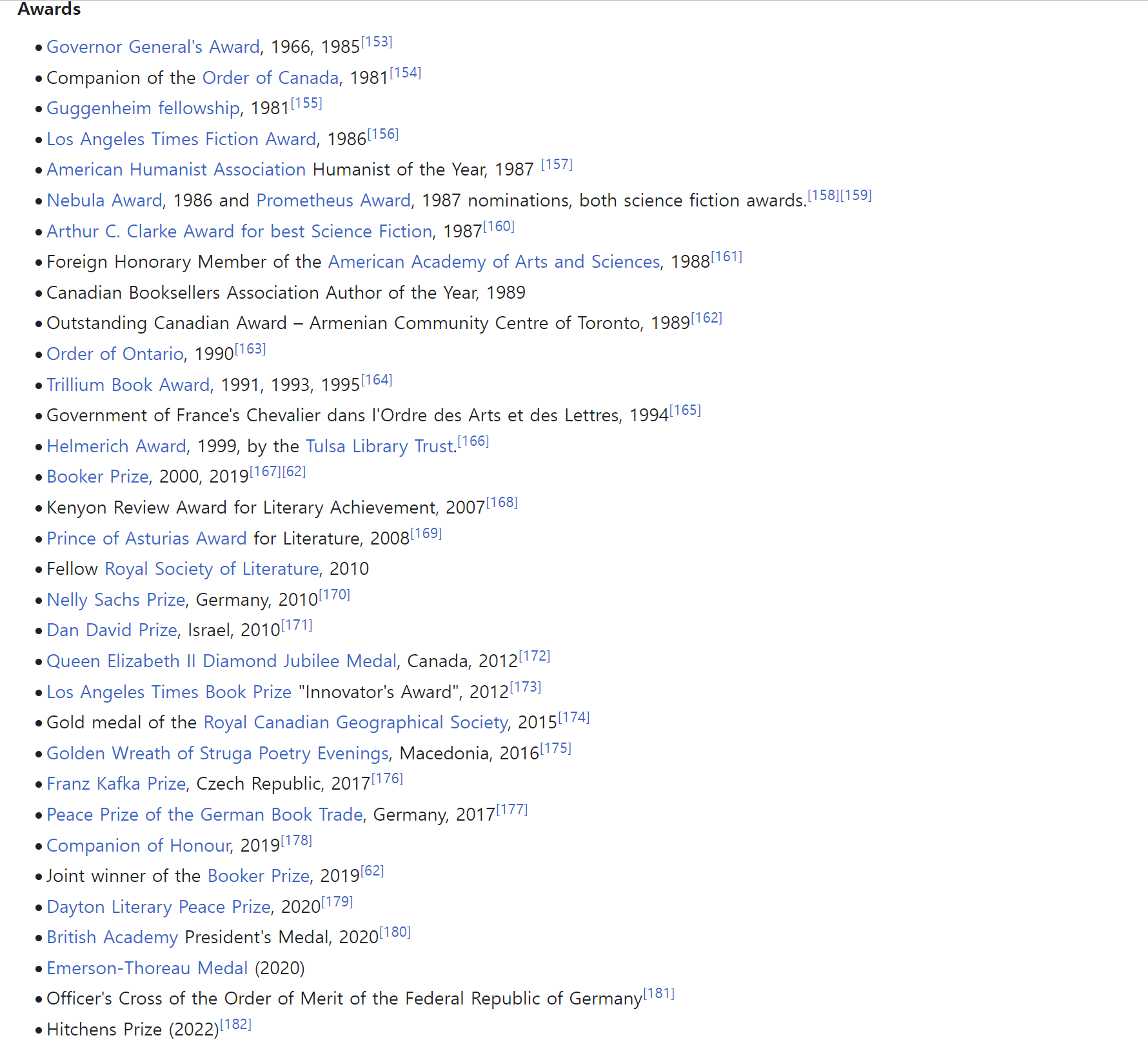The image size is (1148, 1040).
Task: Visit Royal Canadian Geographical Society link
Action: pyautogui.click(x=355, y=723)
